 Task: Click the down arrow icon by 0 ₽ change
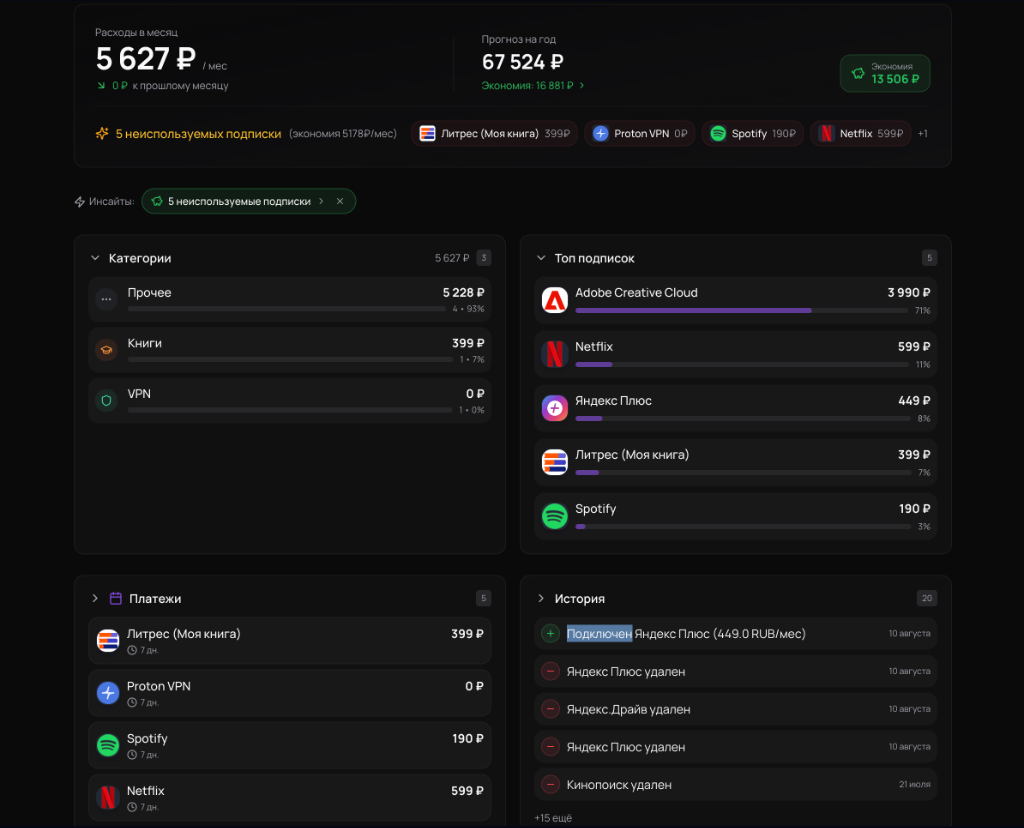(101, 86)
